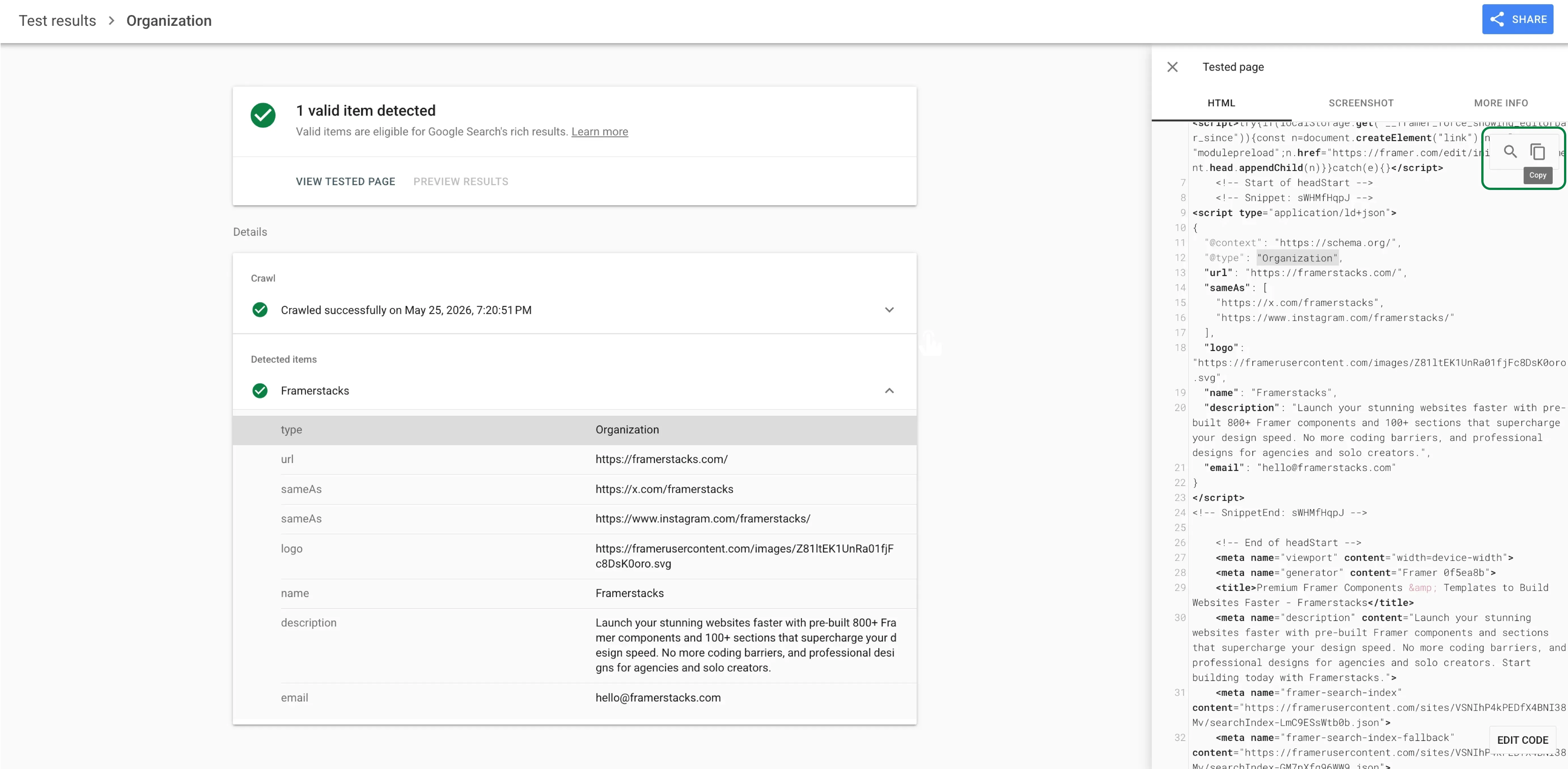Image resolution: width=1568 pixels, height=769 pixels.
Task: Click the "@context" line in code
Action: (x=1303, y=242)
